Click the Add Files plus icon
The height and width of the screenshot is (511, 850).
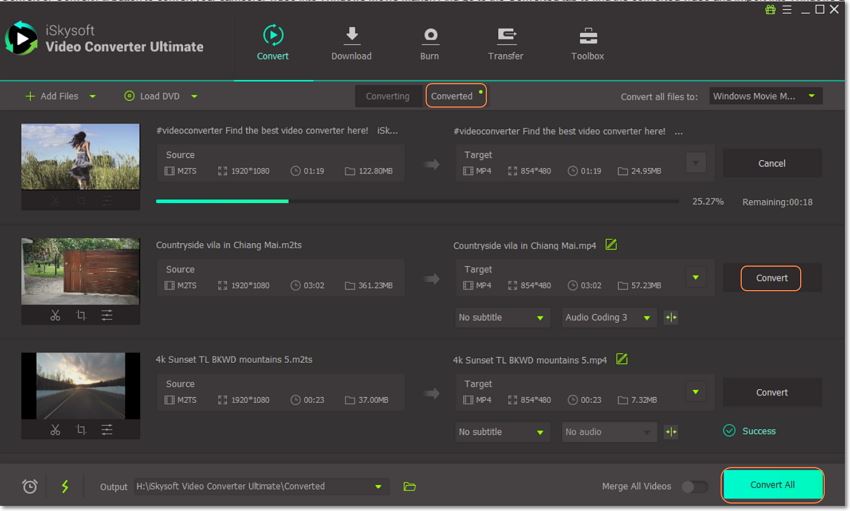click(x=30, y=96)
